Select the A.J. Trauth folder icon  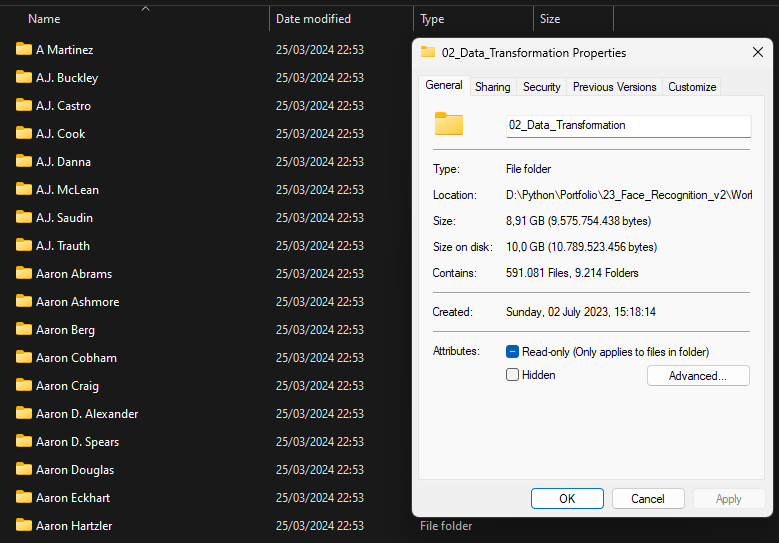[x=23, y=245]
